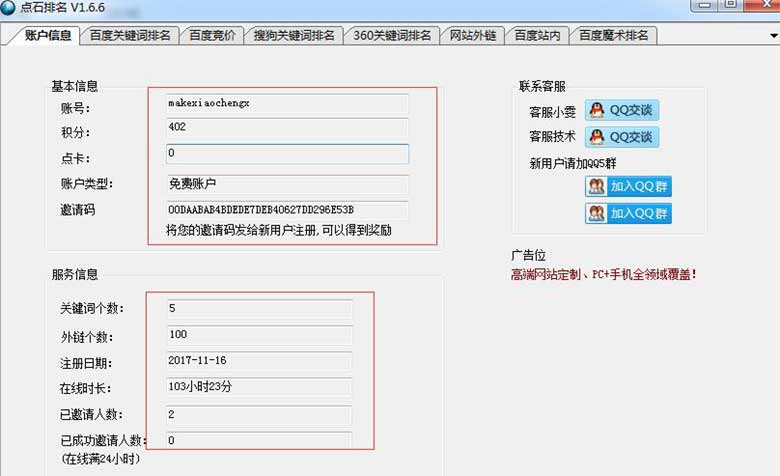Click the 账号 field showing makexiaochengx
Image resolution: width=780 pixels, height=476 pixels.
click(287, 103)
